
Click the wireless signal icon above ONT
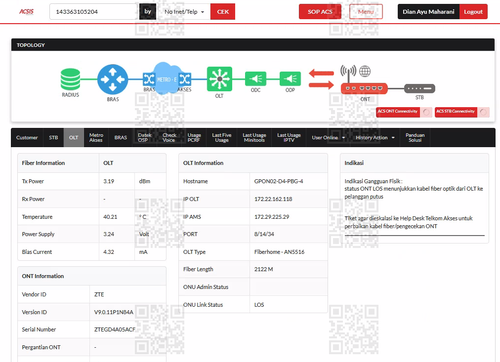(x=348, y=71)
